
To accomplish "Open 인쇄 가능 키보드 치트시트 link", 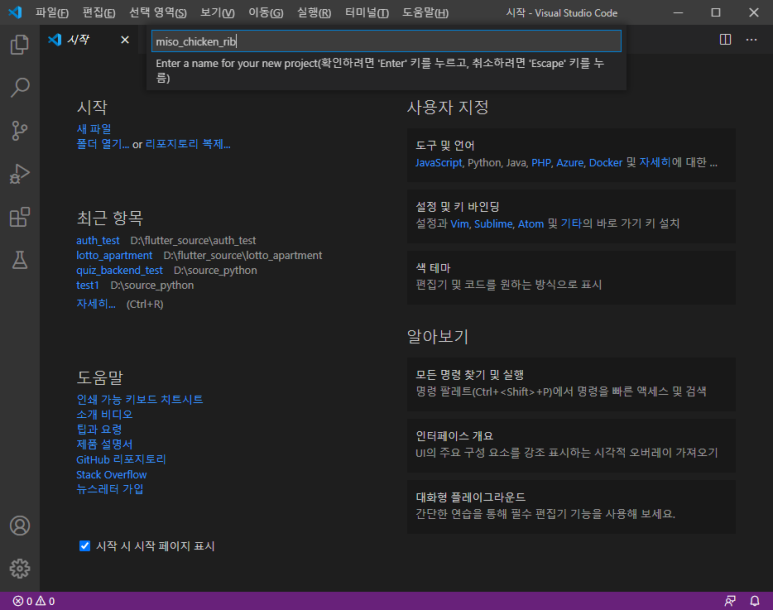I will (140, 399).
